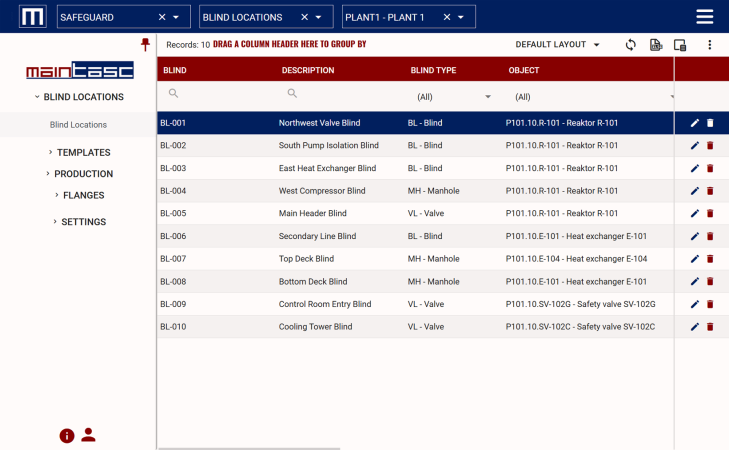The width and height of the screenshot is (729, 450).
Task: Expand the TEMPLATES section in sidebar
Action: 83,152
